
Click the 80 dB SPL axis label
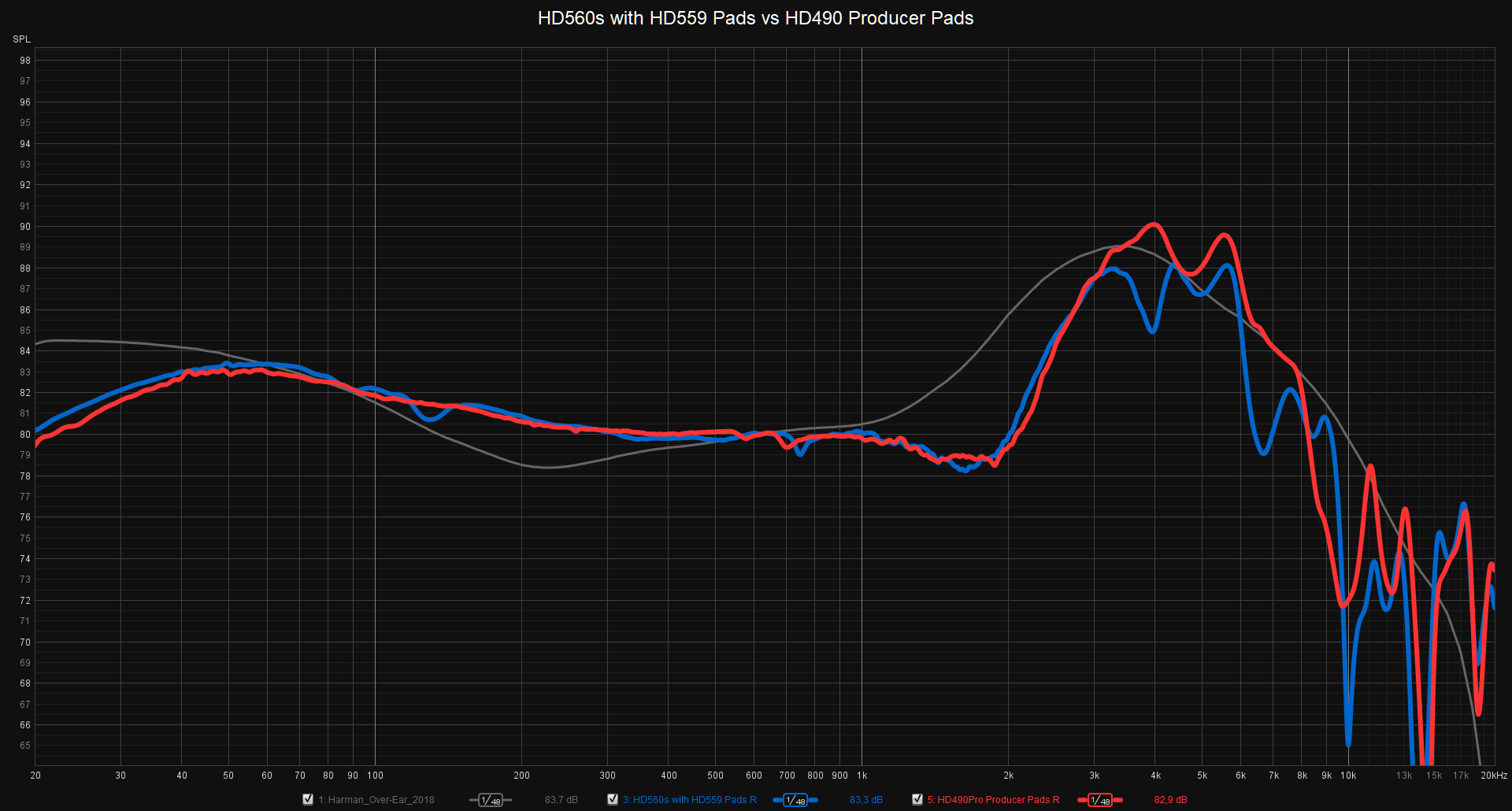(25, 435)
